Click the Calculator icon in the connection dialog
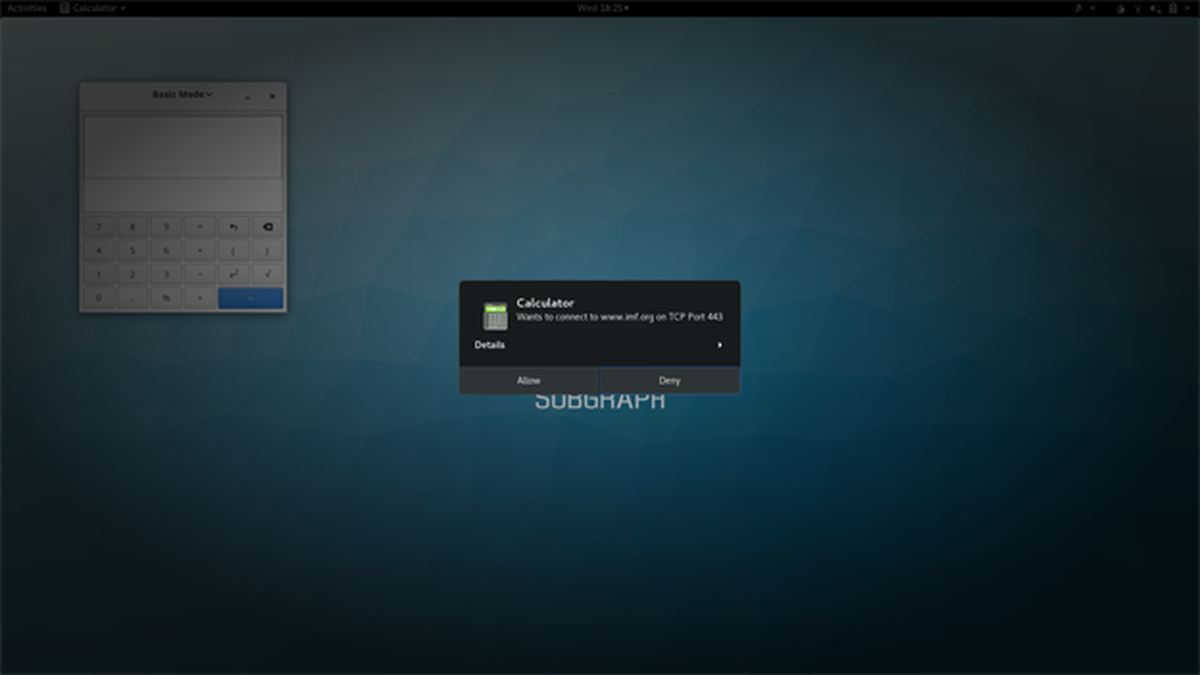Image resolution: width=1200 pixels, height=675 pixels. (x=495, y=316)
